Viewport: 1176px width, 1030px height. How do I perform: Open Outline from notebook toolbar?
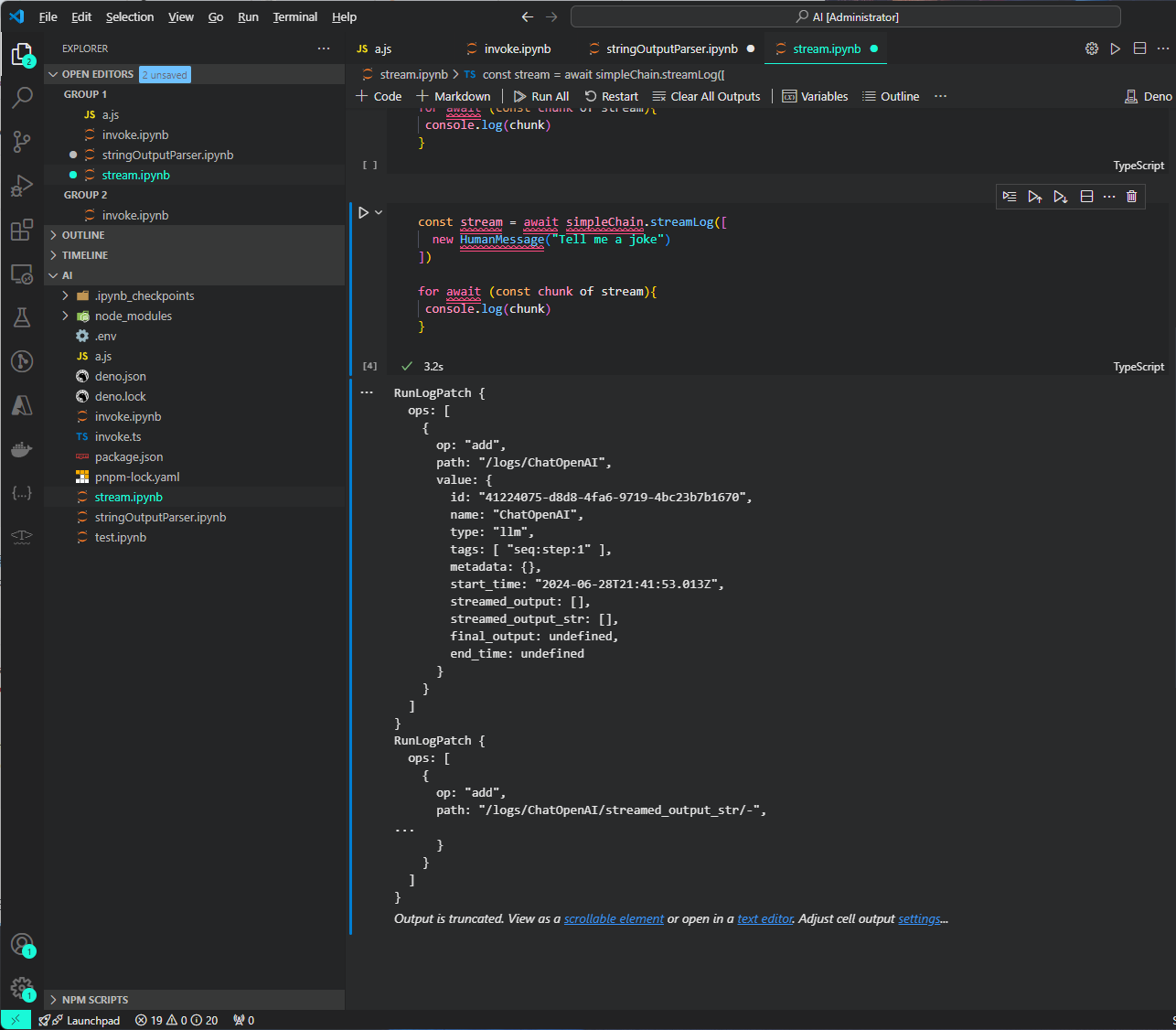[891, 96]
